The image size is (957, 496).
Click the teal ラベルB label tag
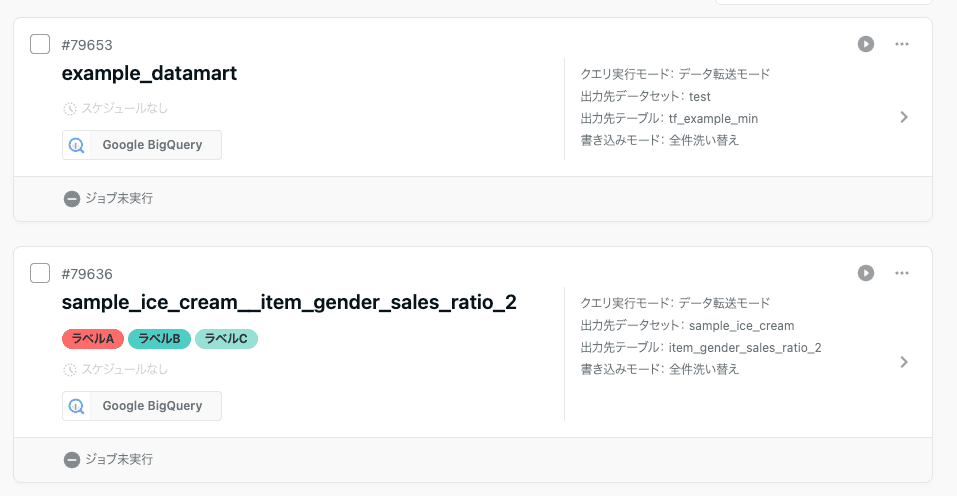pos(159,339)
